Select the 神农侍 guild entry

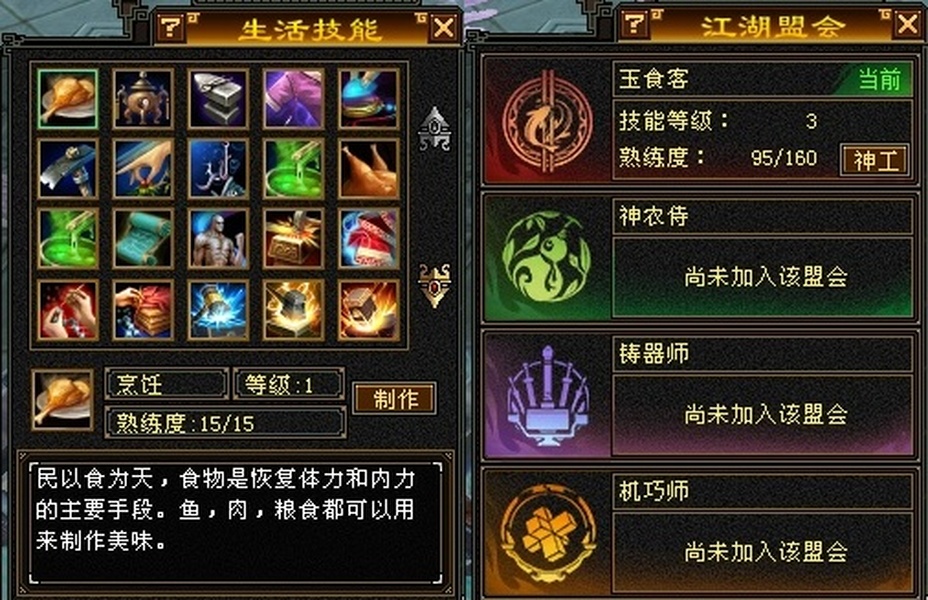(699, 258)
